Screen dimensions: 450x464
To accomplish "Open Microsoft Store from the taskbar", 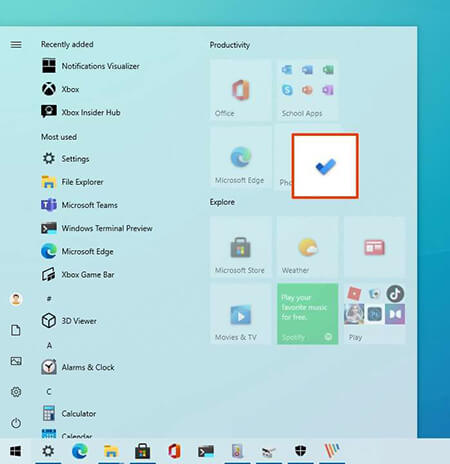I will click(142, 451).
